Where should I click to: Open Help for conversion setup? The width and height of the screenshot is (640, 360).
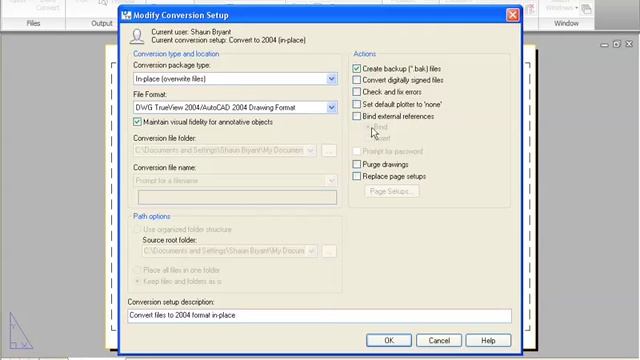[488, 340]
